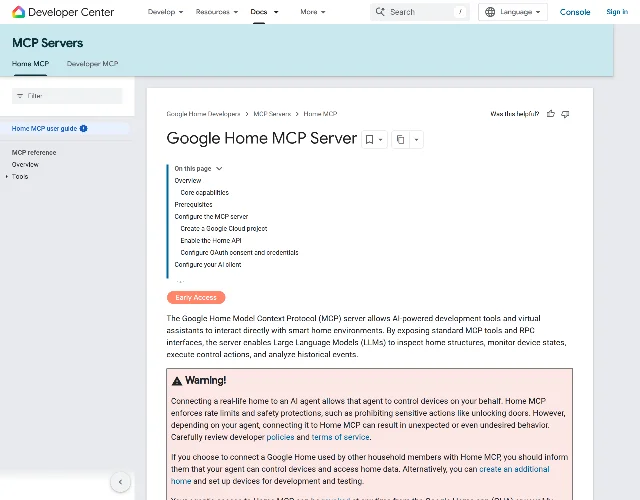Click MCP Servers breadcrumb link
The width and height of the screenshot is (640, 500).
(272, 114)
